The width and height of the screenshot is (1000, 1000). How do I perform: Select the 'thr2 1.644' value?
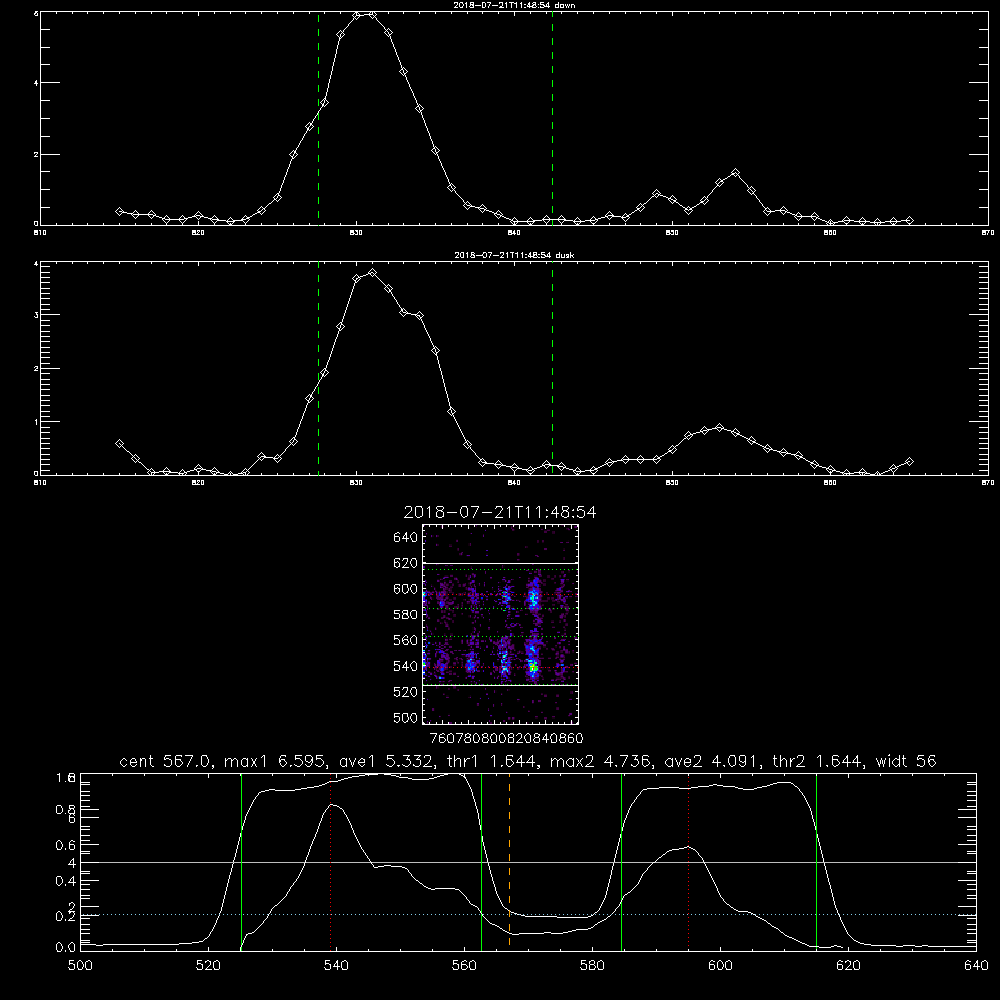click(x=818, y=761)
